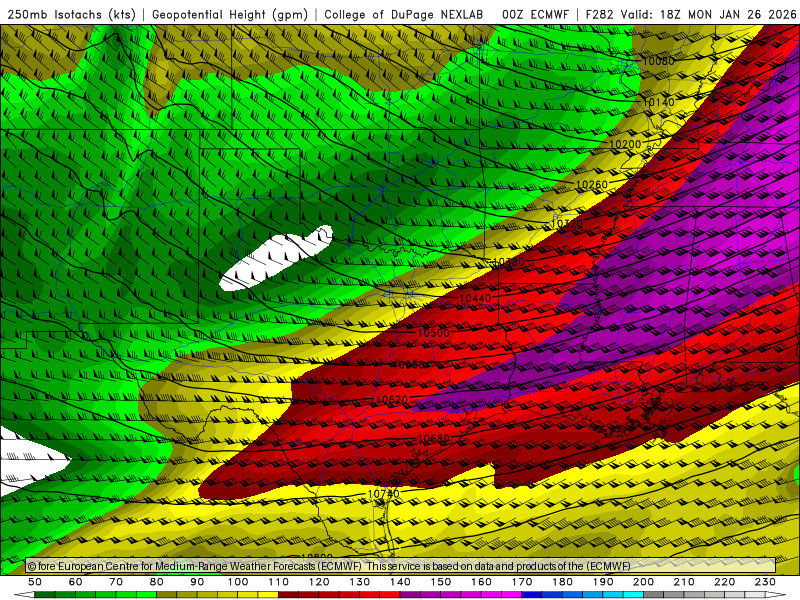Click the 190 value on the color scale
This screenshot has height=600, width=800.
[603, 582]
